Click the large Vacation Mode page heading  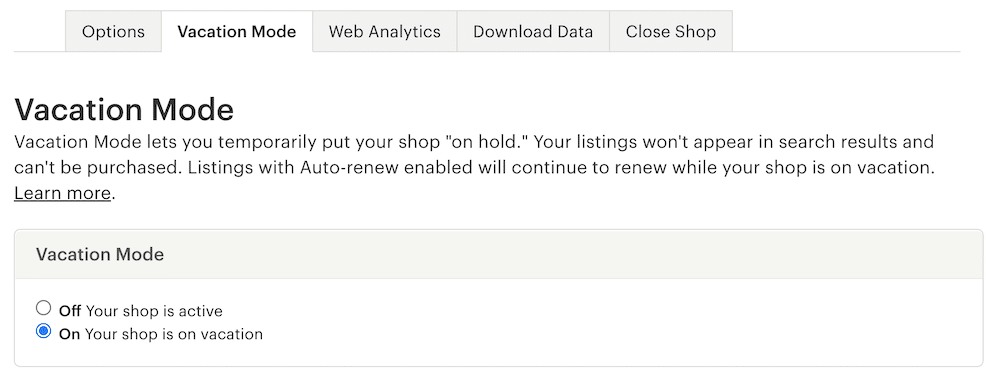[124, 110]
